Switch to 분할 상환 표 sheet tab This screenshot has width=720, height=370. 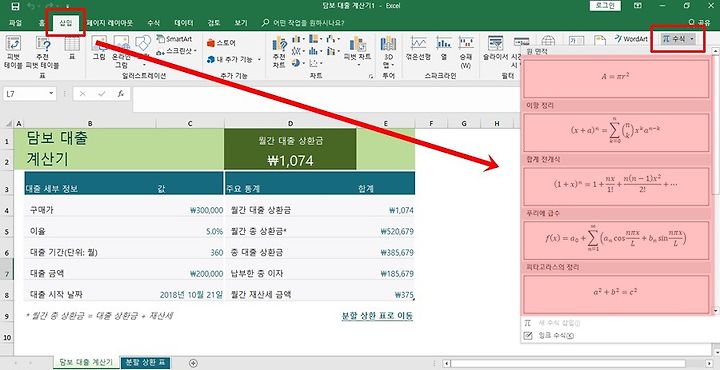[145, 363]
